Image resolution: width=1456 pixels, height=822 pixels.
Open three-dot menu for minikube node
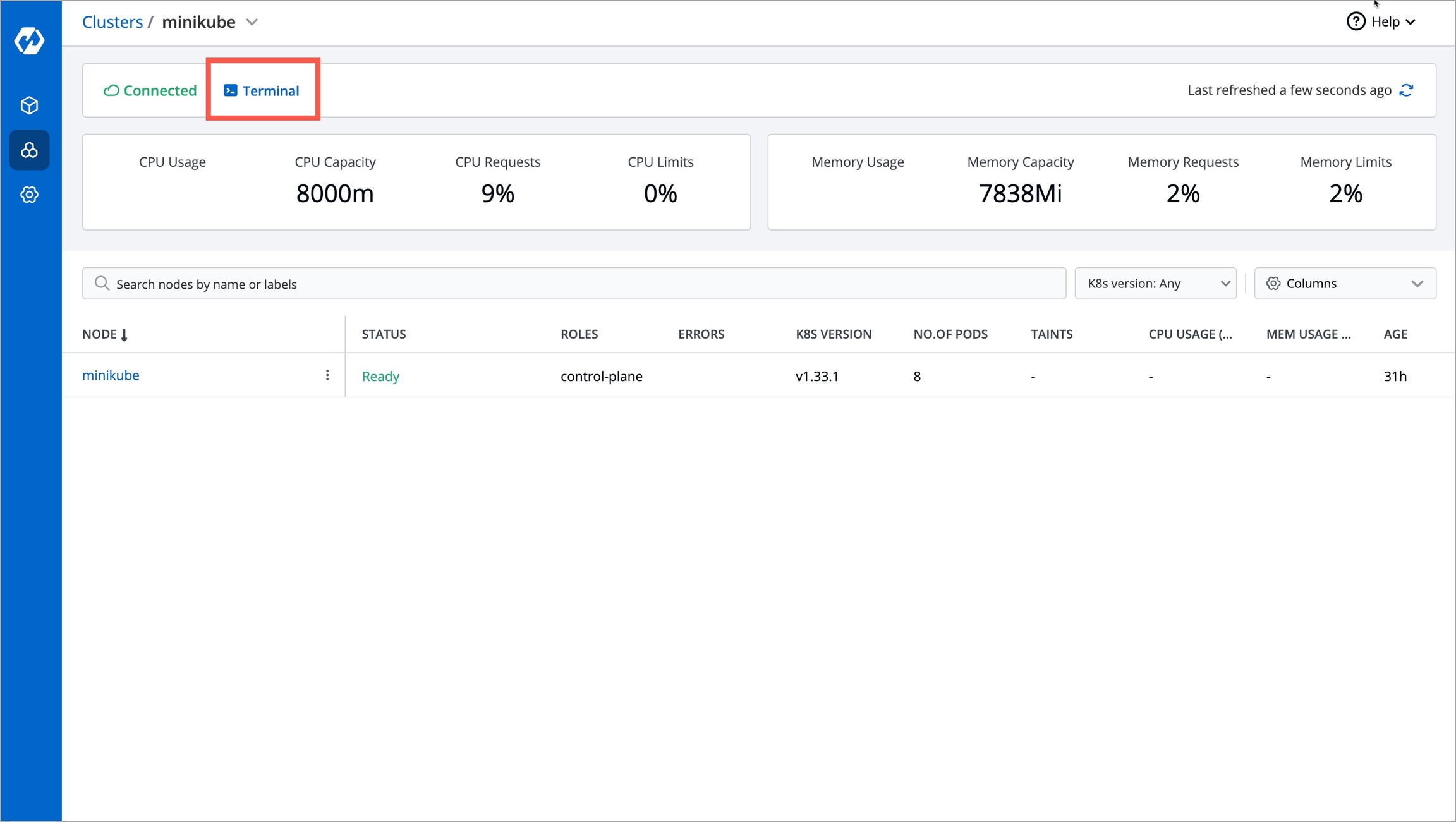pyautogui.click(x=327, y=375)
